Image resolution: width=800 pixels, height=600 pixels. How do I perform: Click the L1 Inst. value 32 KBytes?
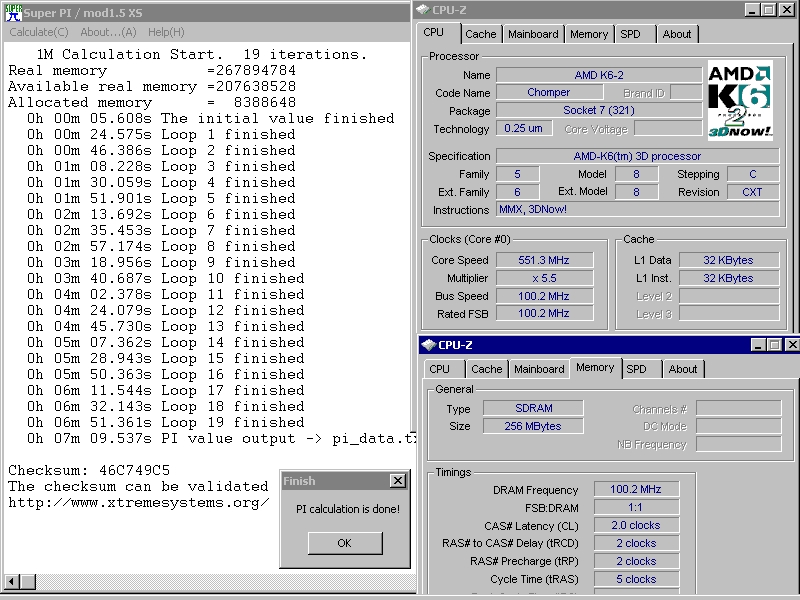tap(729, 278)
